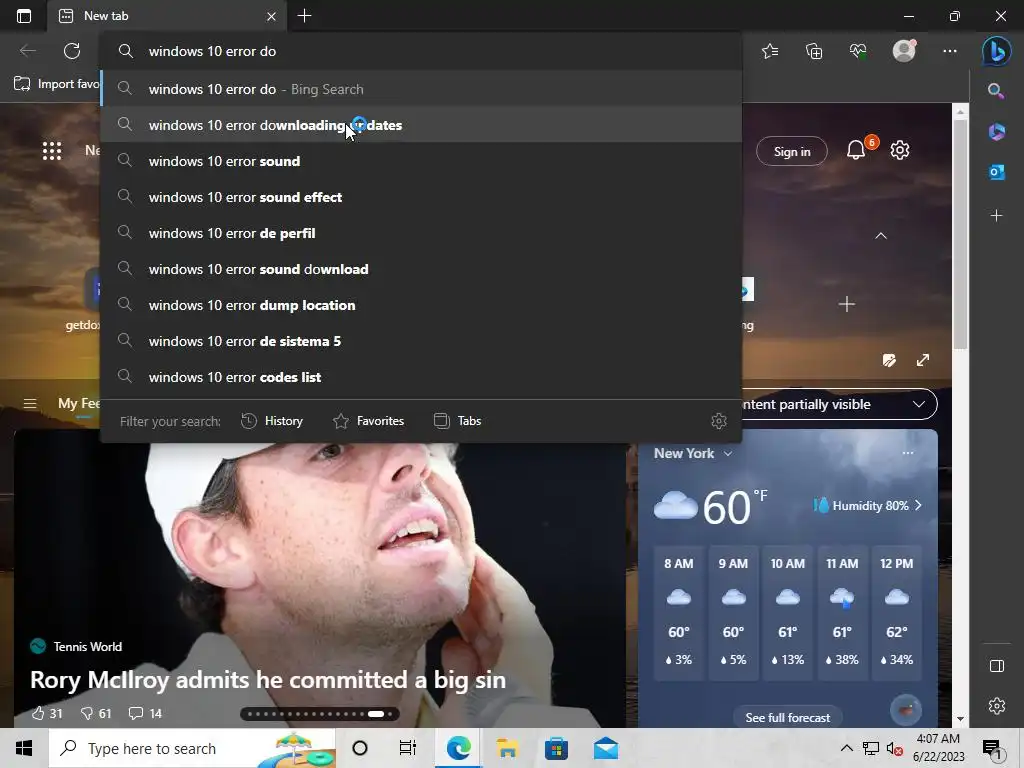Click the page vertical scrollbar thumb
The width and height of the screenshot is (1024, 768).
tap(960, 235)
